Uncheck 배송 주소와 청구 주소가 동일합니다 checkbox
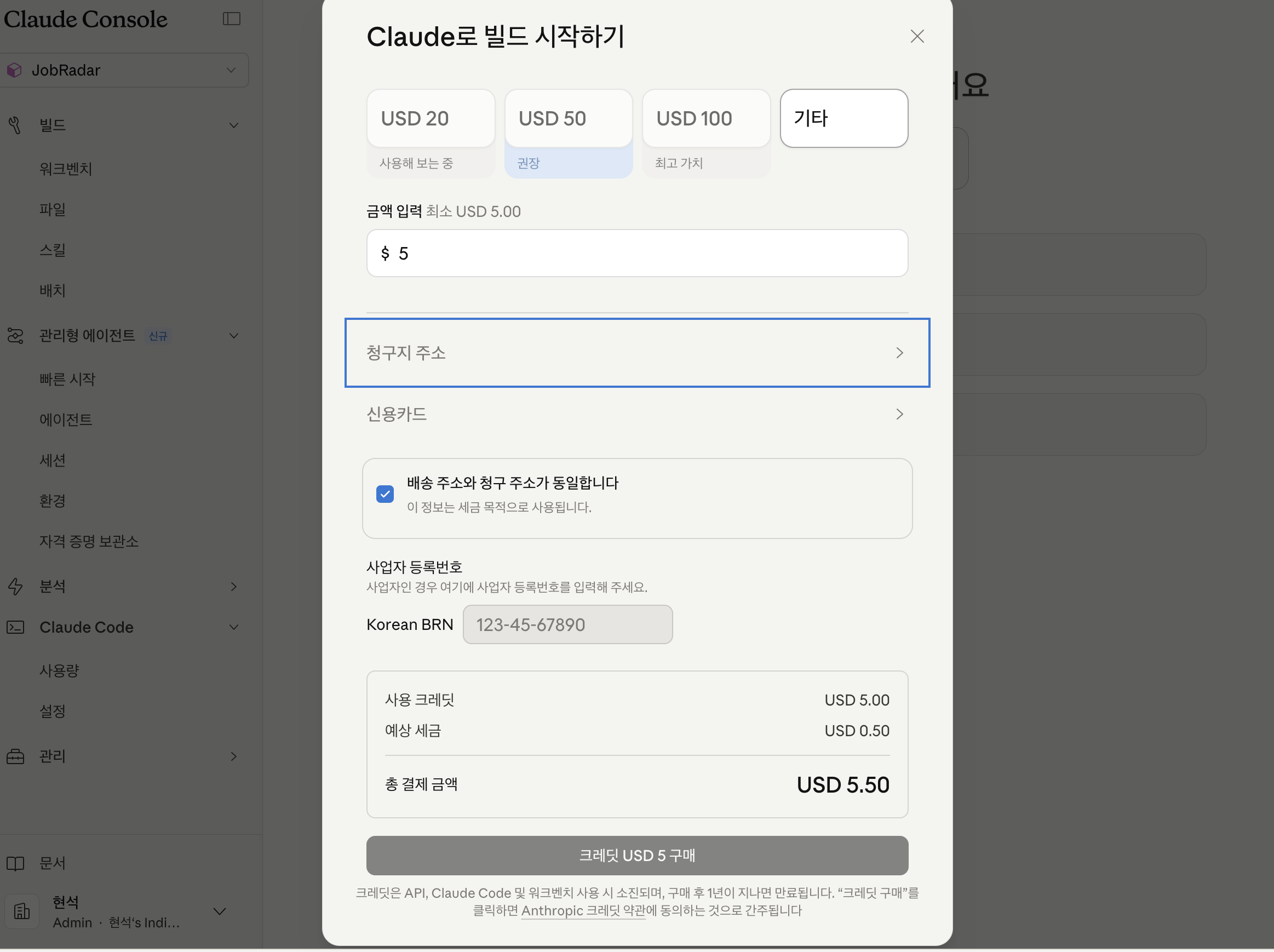 [385, 494]
